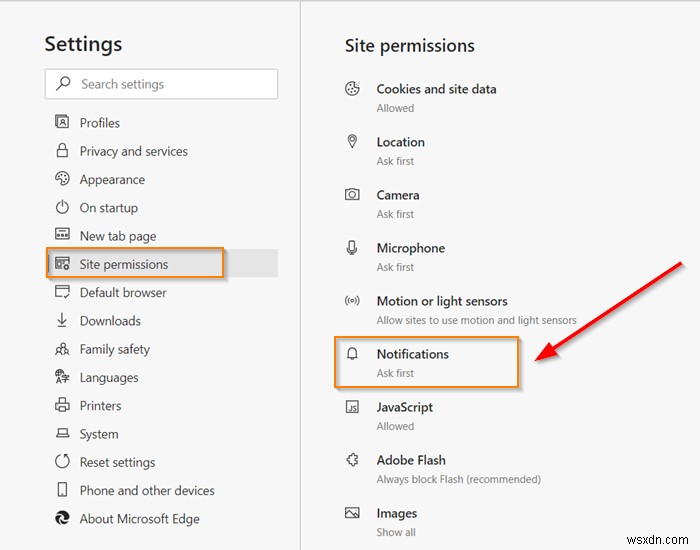This screenshot has width=700, height=550.
Task: Click the Microsoft Edge logo icon
Action: pos(62,518)
